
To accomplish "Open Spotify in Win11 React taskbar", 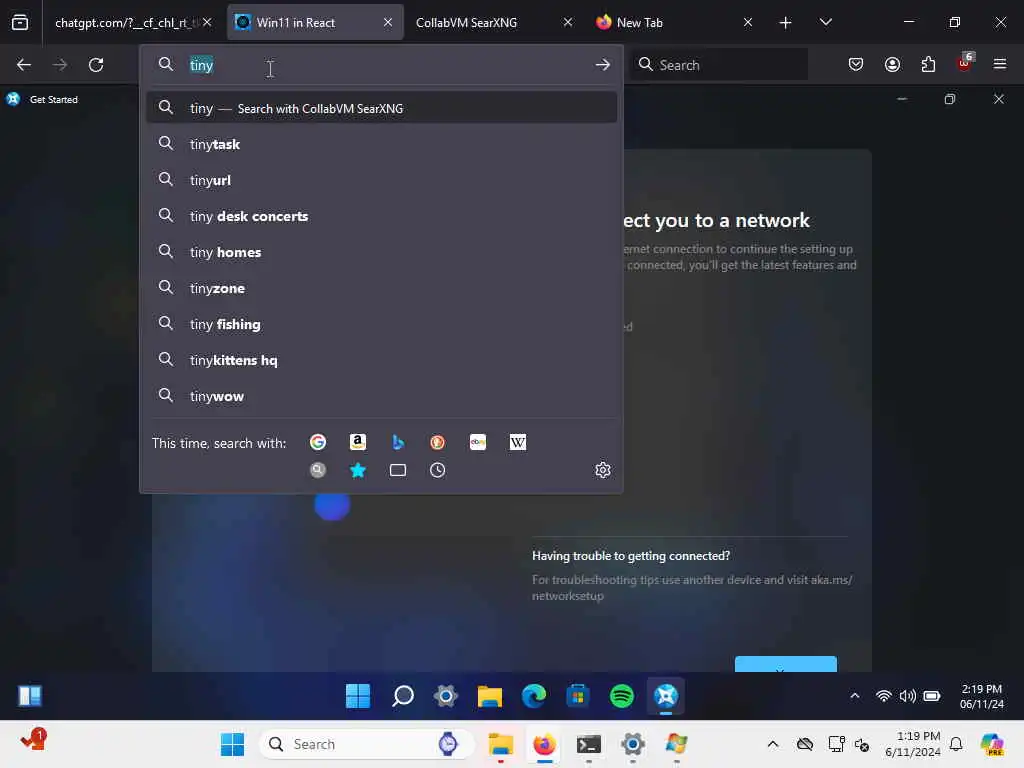I will tap(622, 696).
